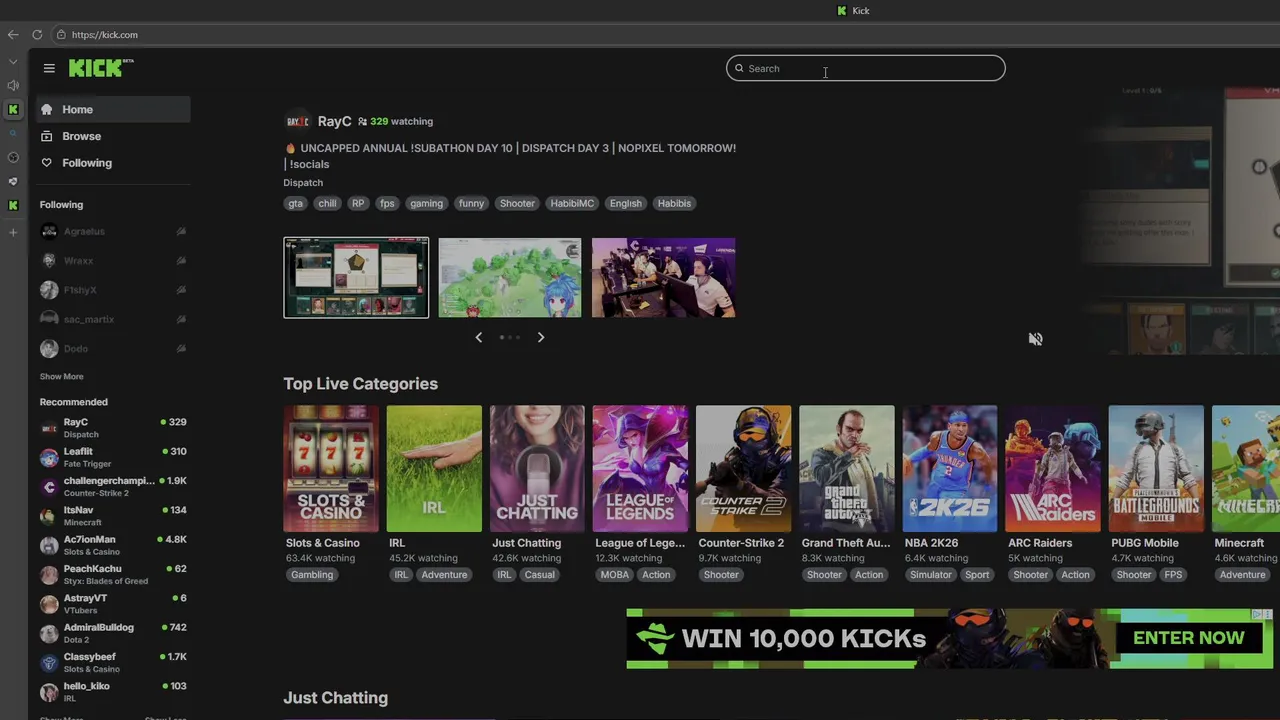This screenshot has width=1280, height=720.
Task: Click Leaflit's avatar in Recommended
Action: pyautogui.click(x=49, y=457)
